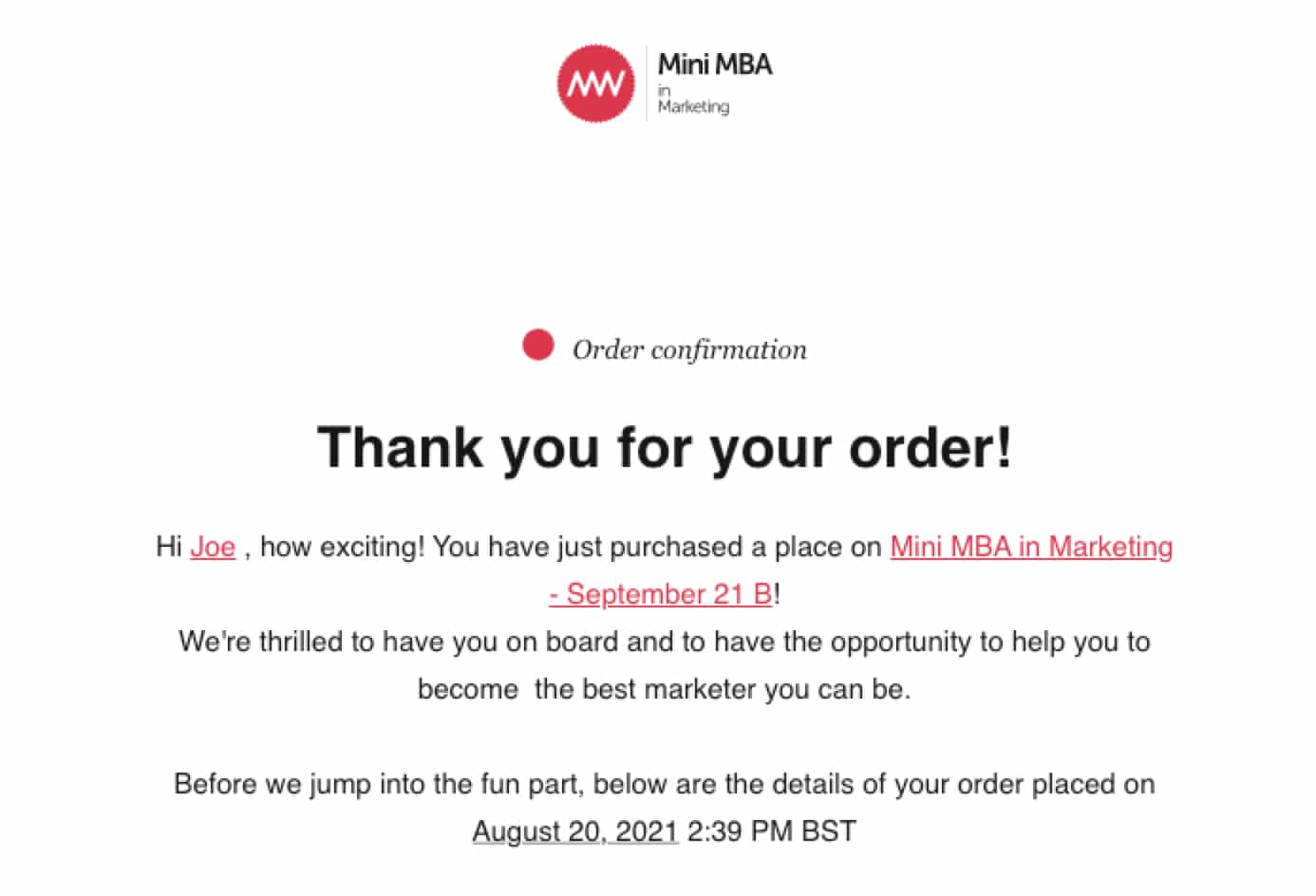The image size is (1316, 896).
Task: Open the Joe name link
Action: coord(213,548)
